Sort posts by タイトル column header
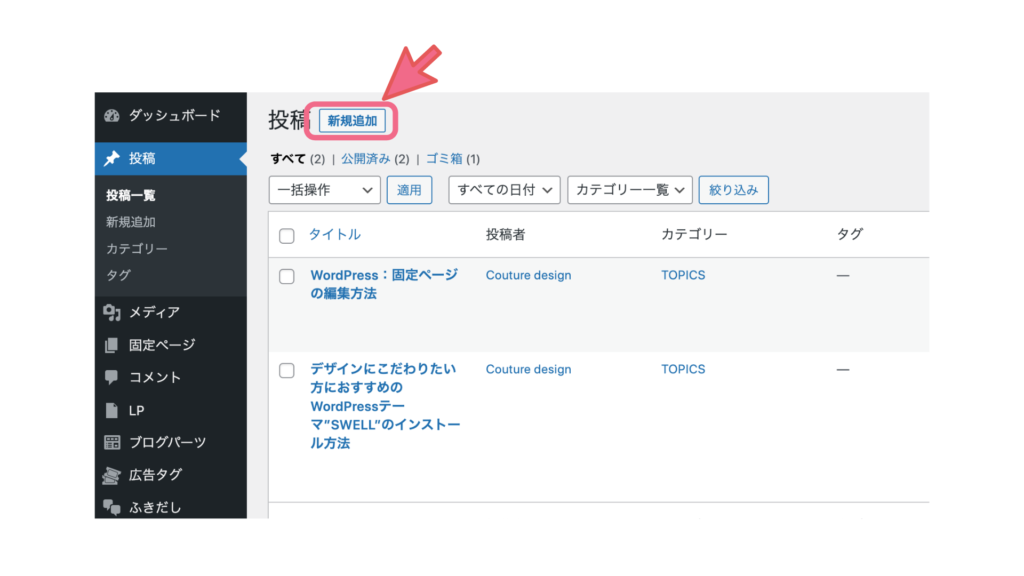The image size is (1024, 576). click(334, 234)
